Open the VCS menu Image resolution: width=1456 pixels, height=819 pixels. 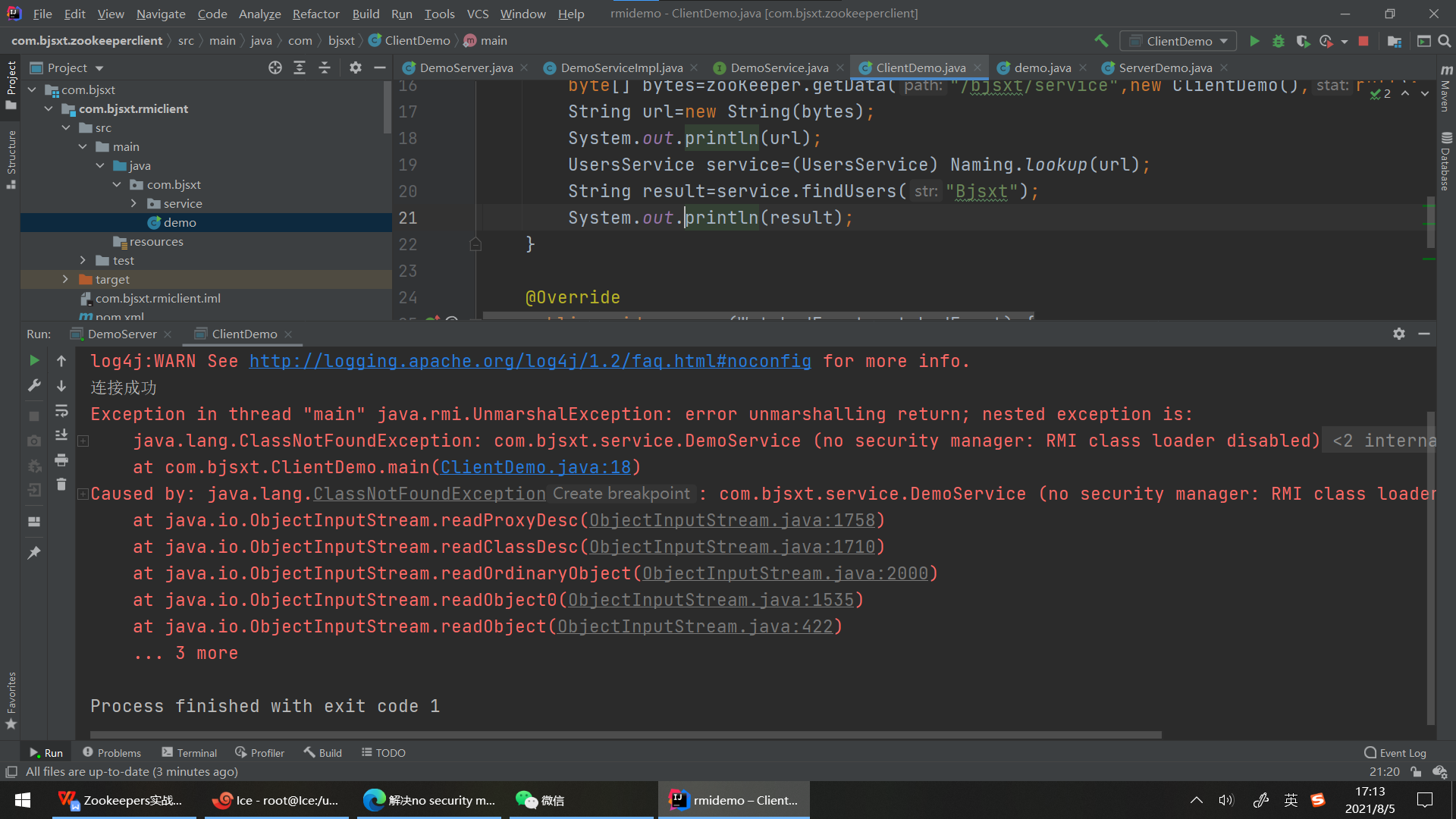(477, 14)
